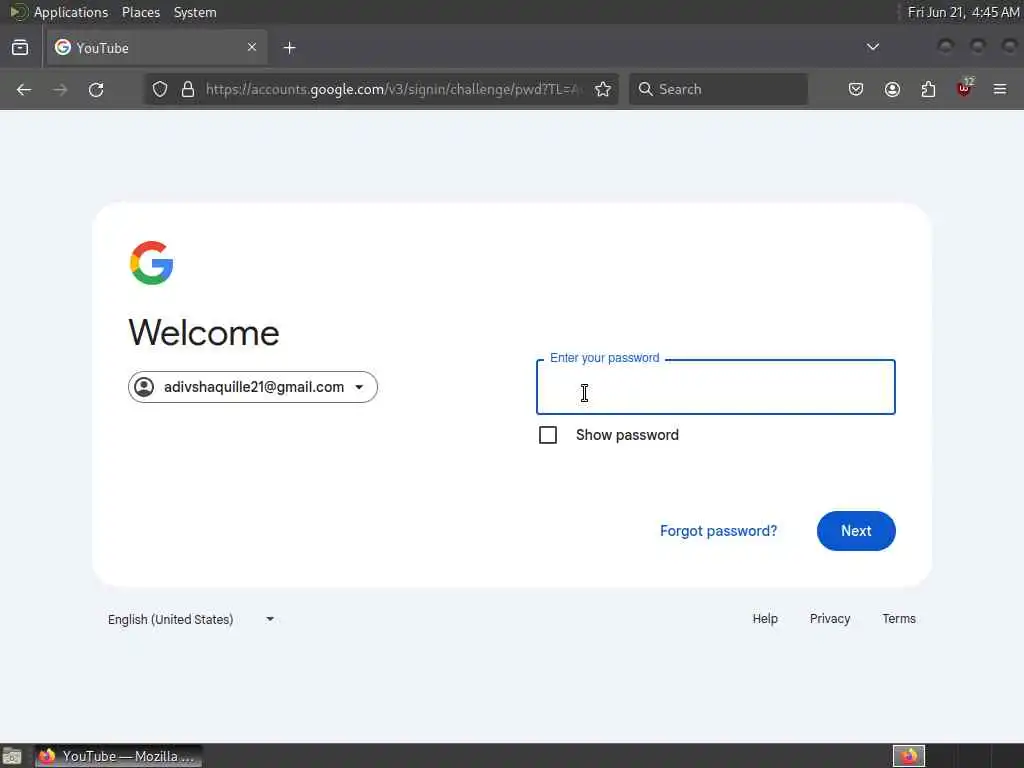Select YouTube — Mozilla taskbar window button
Screen dimensions: 1024x768
(x=118, y=756)
